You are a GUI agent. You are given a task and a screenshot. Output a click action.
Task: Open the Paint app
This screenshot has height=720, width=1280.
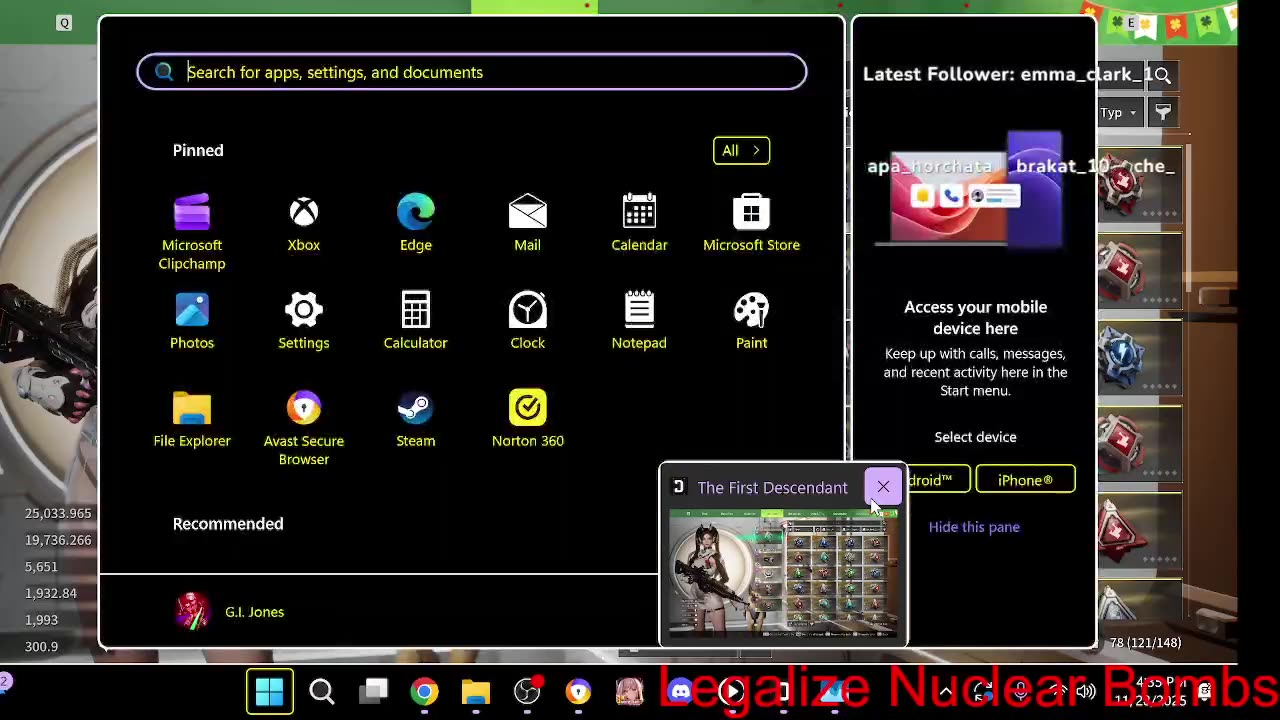751,322
